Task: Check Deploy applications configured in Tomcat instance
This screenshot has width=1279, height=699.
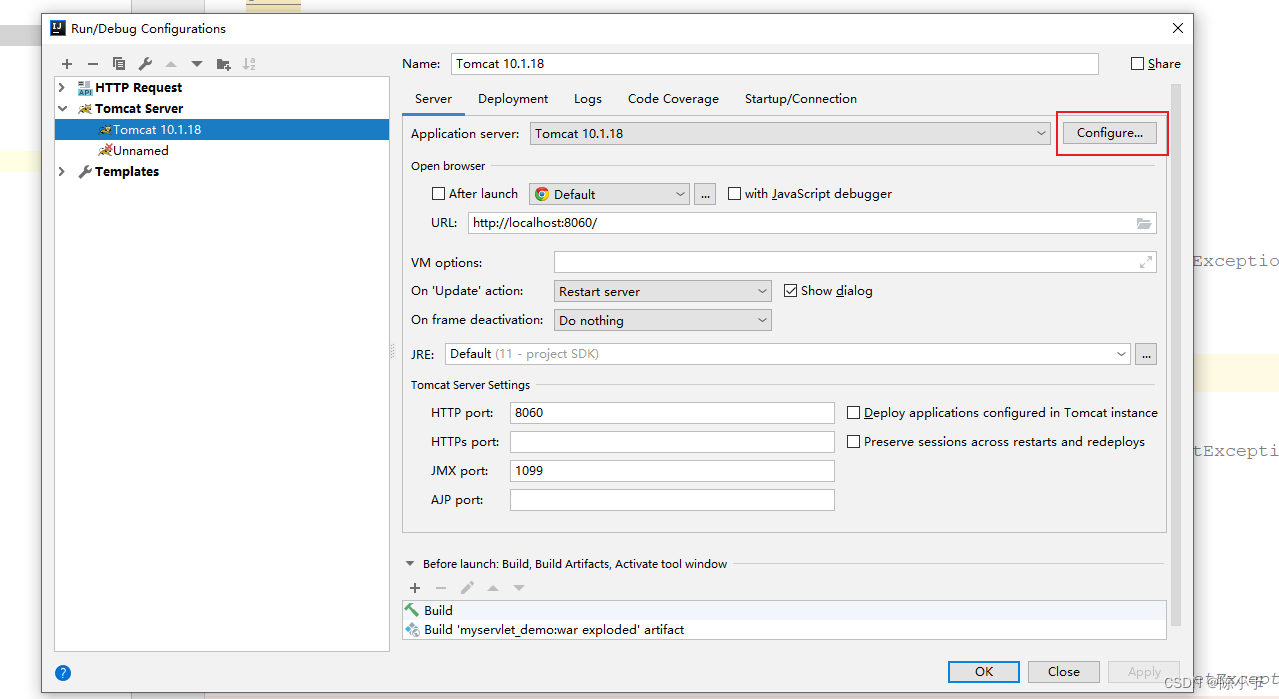Action: pyautogui.click(x=853, y=412)
